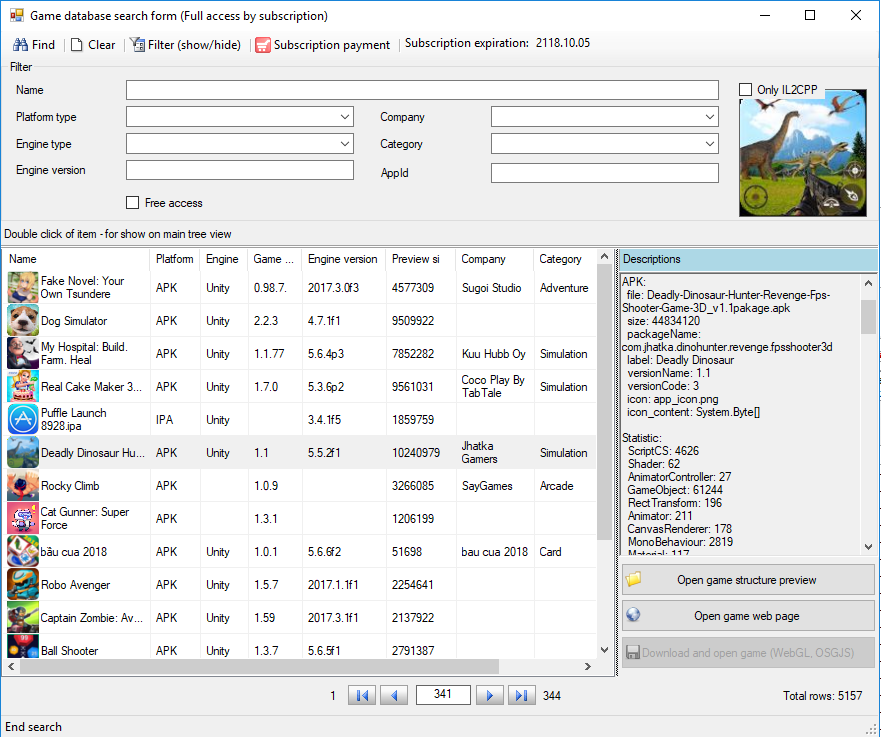Jump to the last results page

pyautogui.click(x=521, y=696)
